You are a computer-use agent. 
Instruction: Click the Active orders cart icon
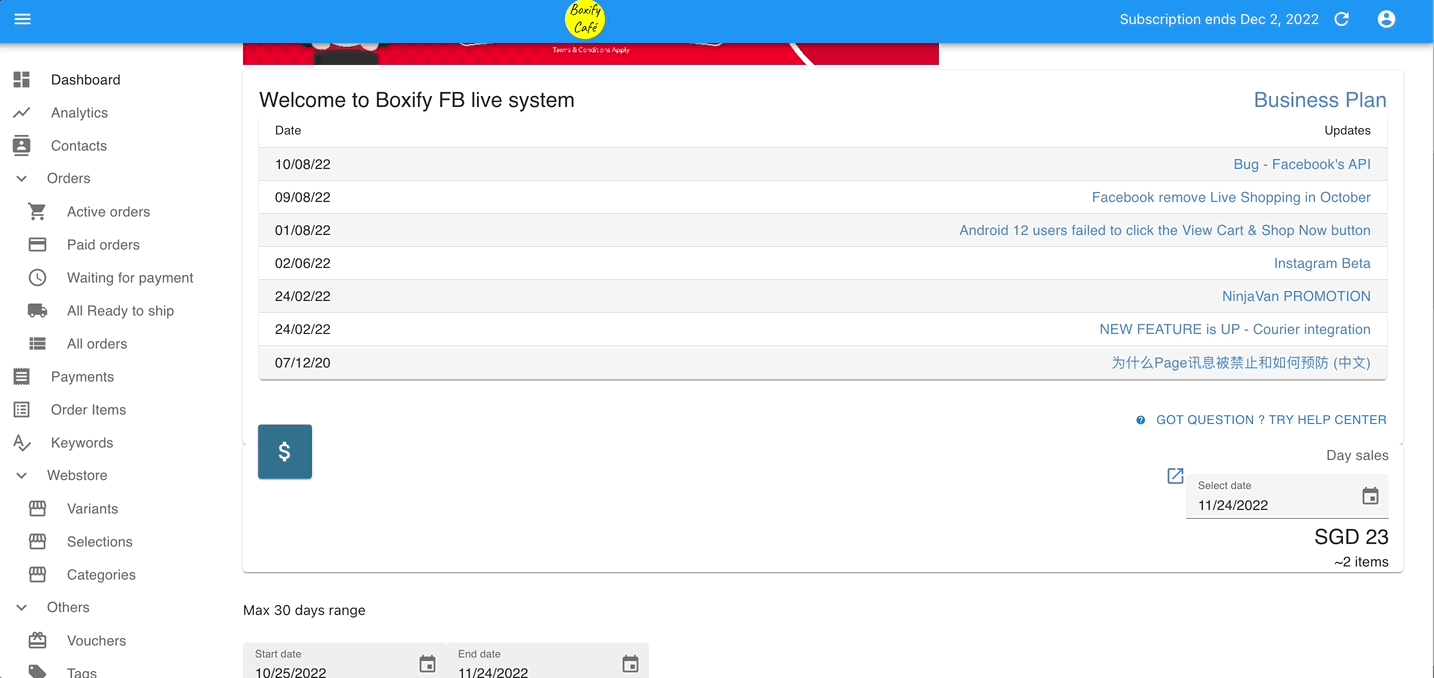coord(38,212)
